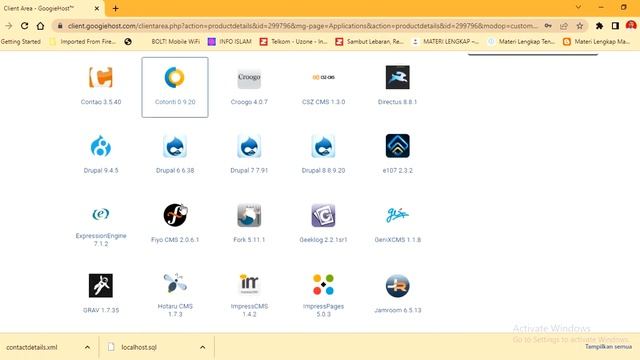View the site lock security info
Screen dimensions: 640x360
point(60,26)
